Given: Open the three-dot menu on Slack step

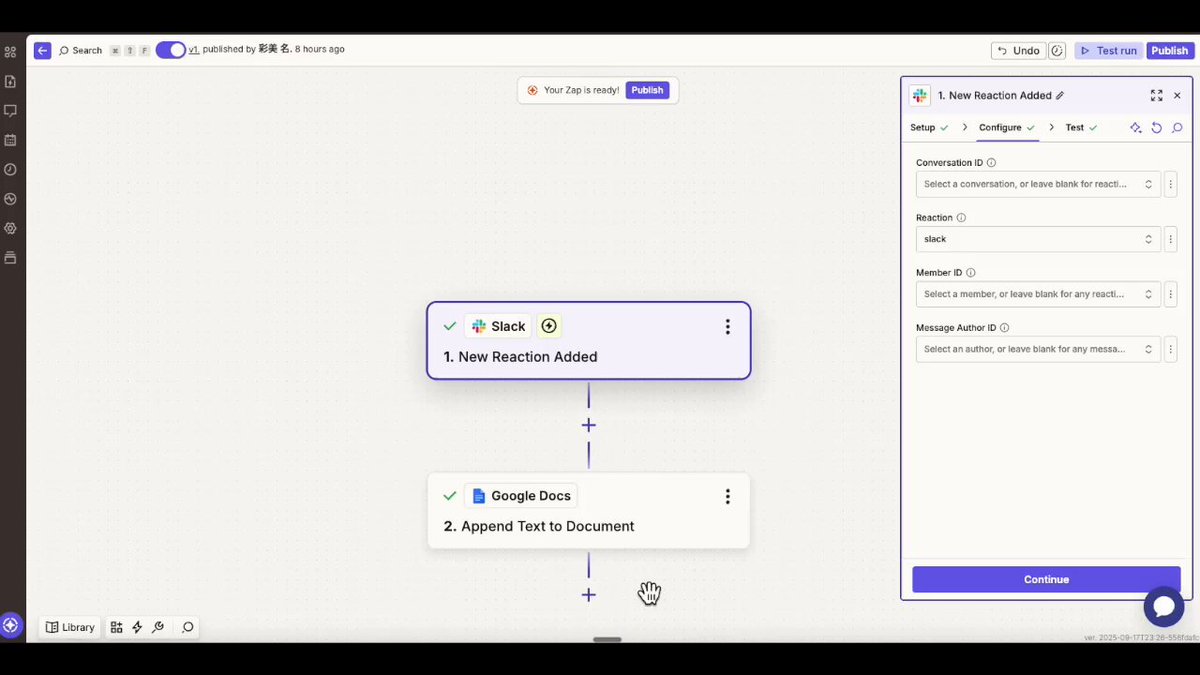Looking at the screenshot, I should [x=727, y=327].
